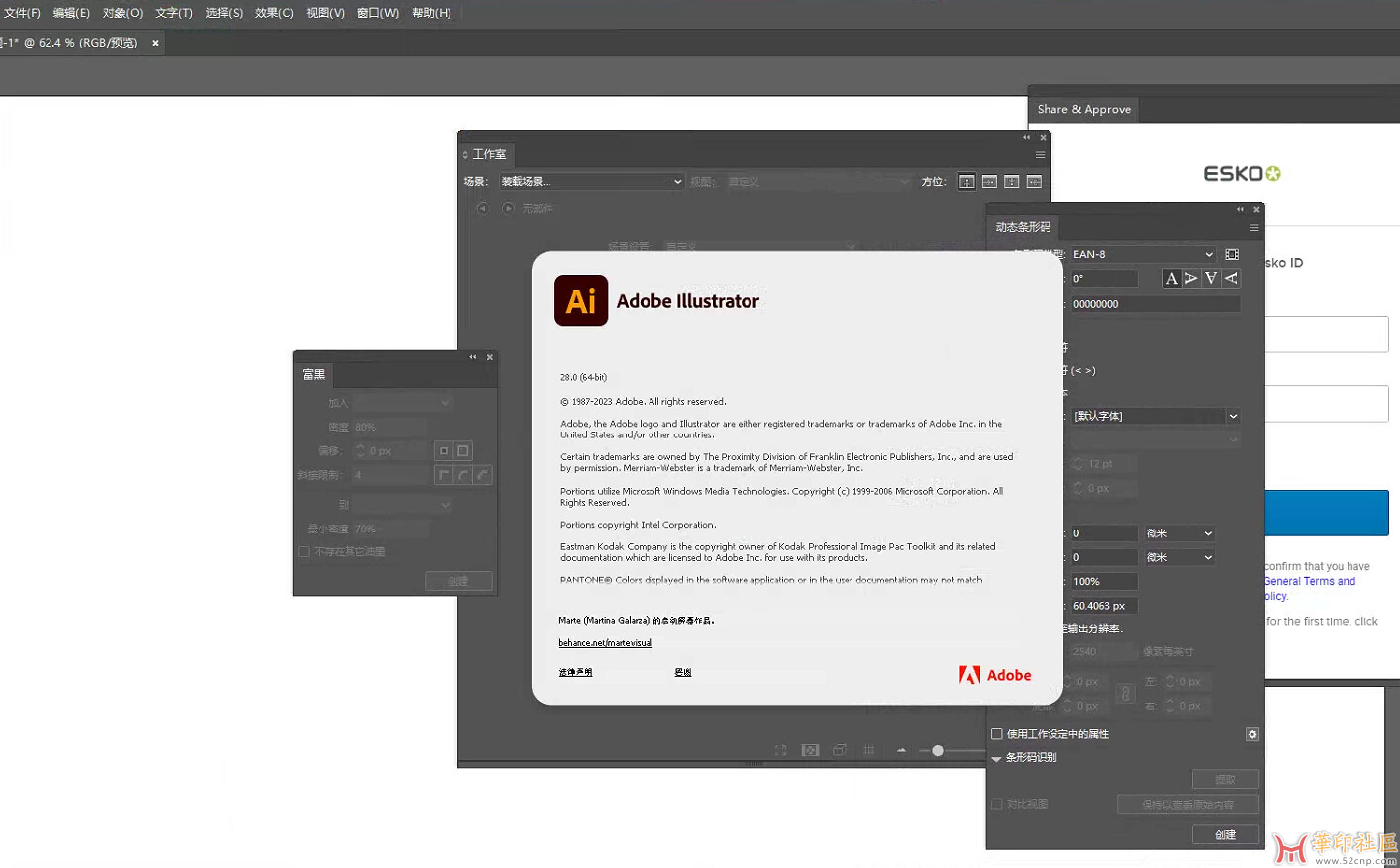Click camera snapshot icon in Studio bottom bar
The height and width of the screenshot is (868, 1400).
click(x=811, y=751)
